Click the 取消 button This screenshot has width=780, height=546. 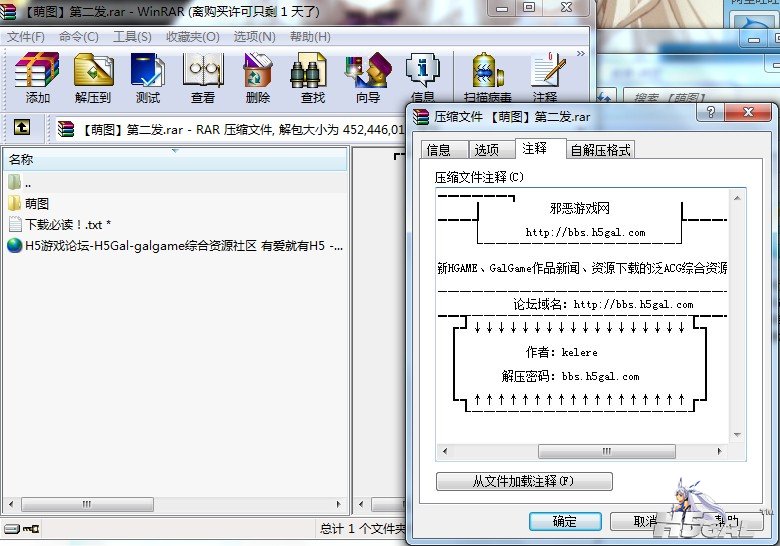point(646,521)
